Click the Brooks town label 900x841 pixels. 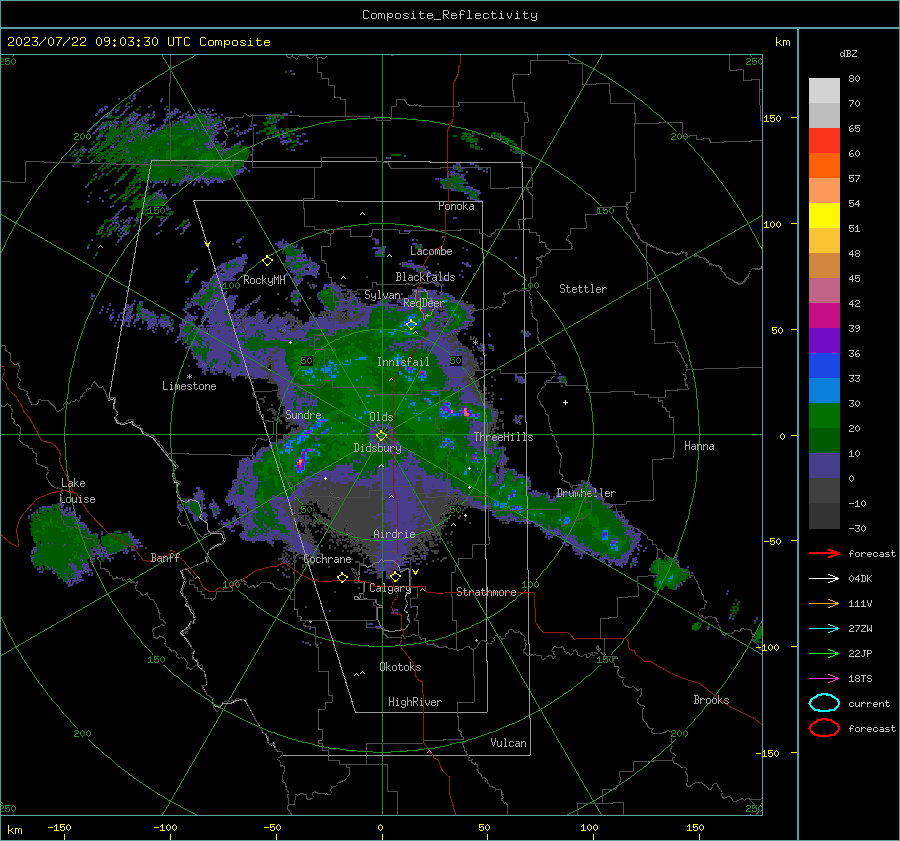[x=711, y=700]
